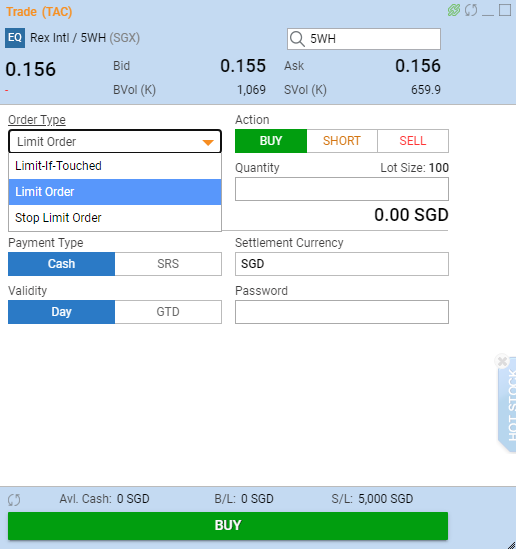Choose Day validity option
The width and height of the screenshot is (516, 549).
61,312
